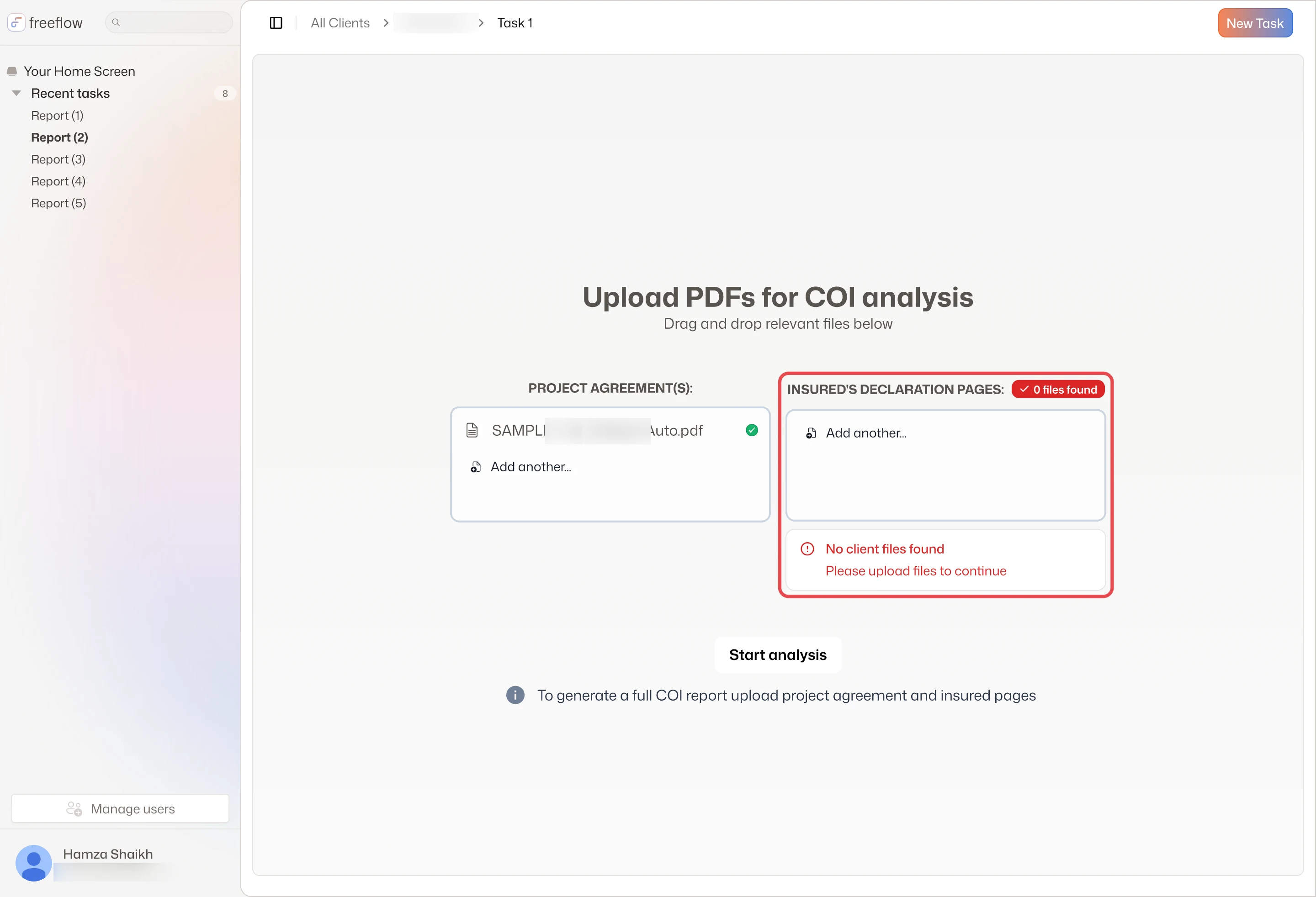
Task: Click the 0 files found badge
Action: tap(1058, 390)
